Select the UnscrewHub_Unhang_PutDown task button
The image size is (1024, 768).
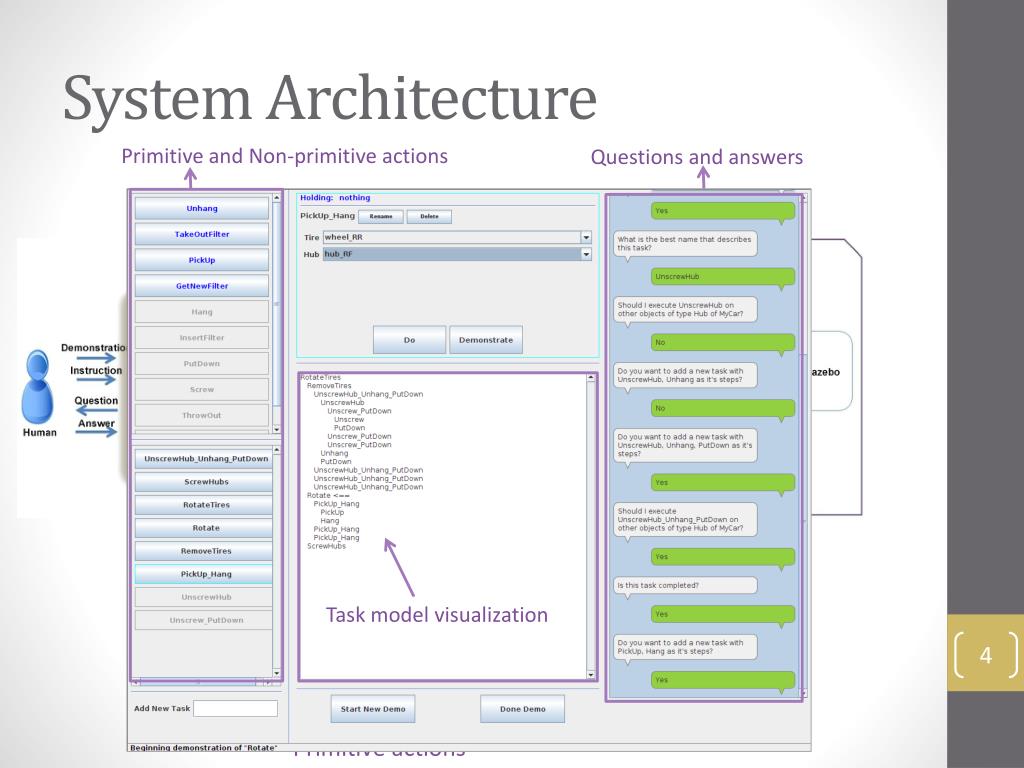[204, 459]
